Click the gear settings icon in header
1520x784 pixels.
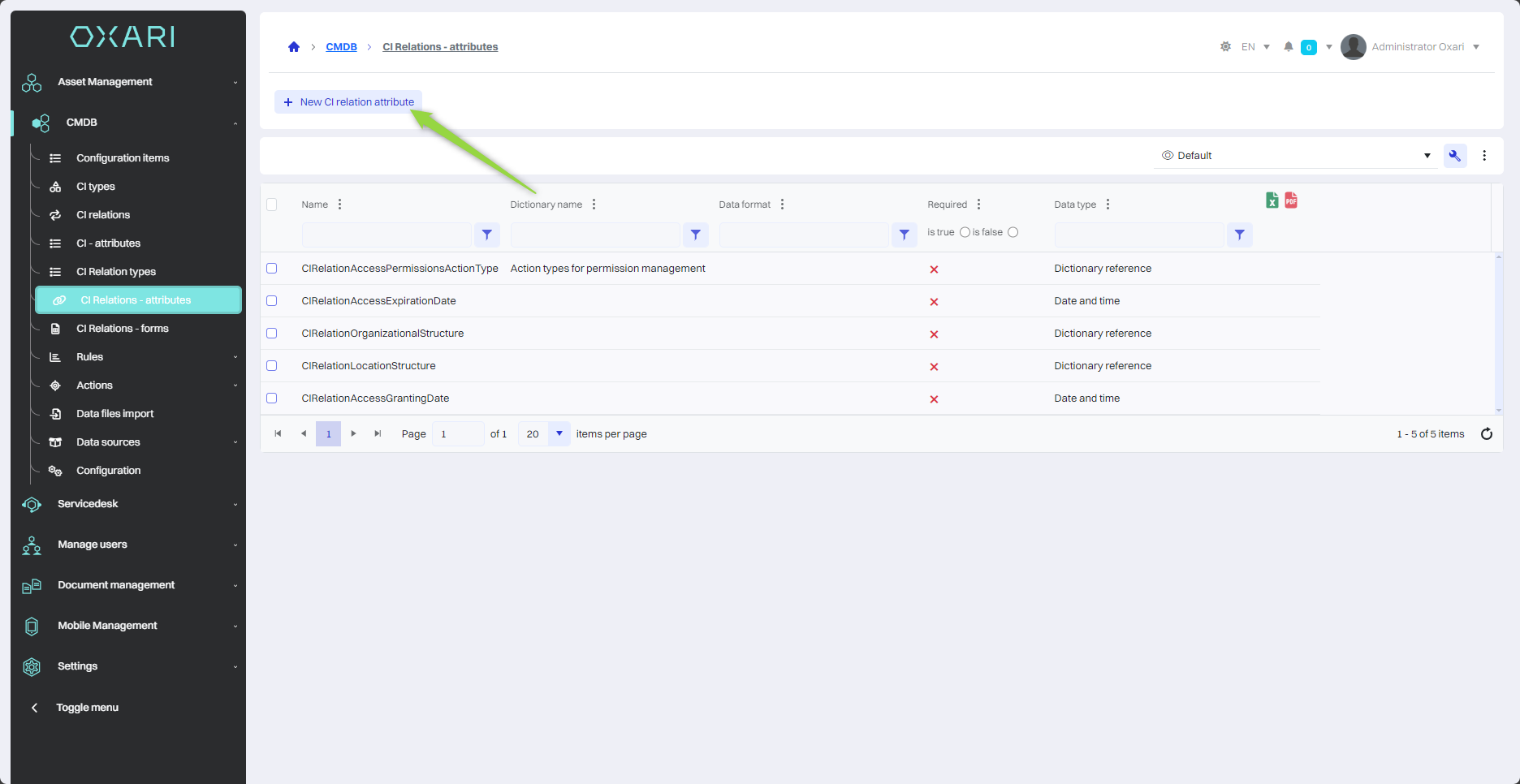coord(1225,47)
